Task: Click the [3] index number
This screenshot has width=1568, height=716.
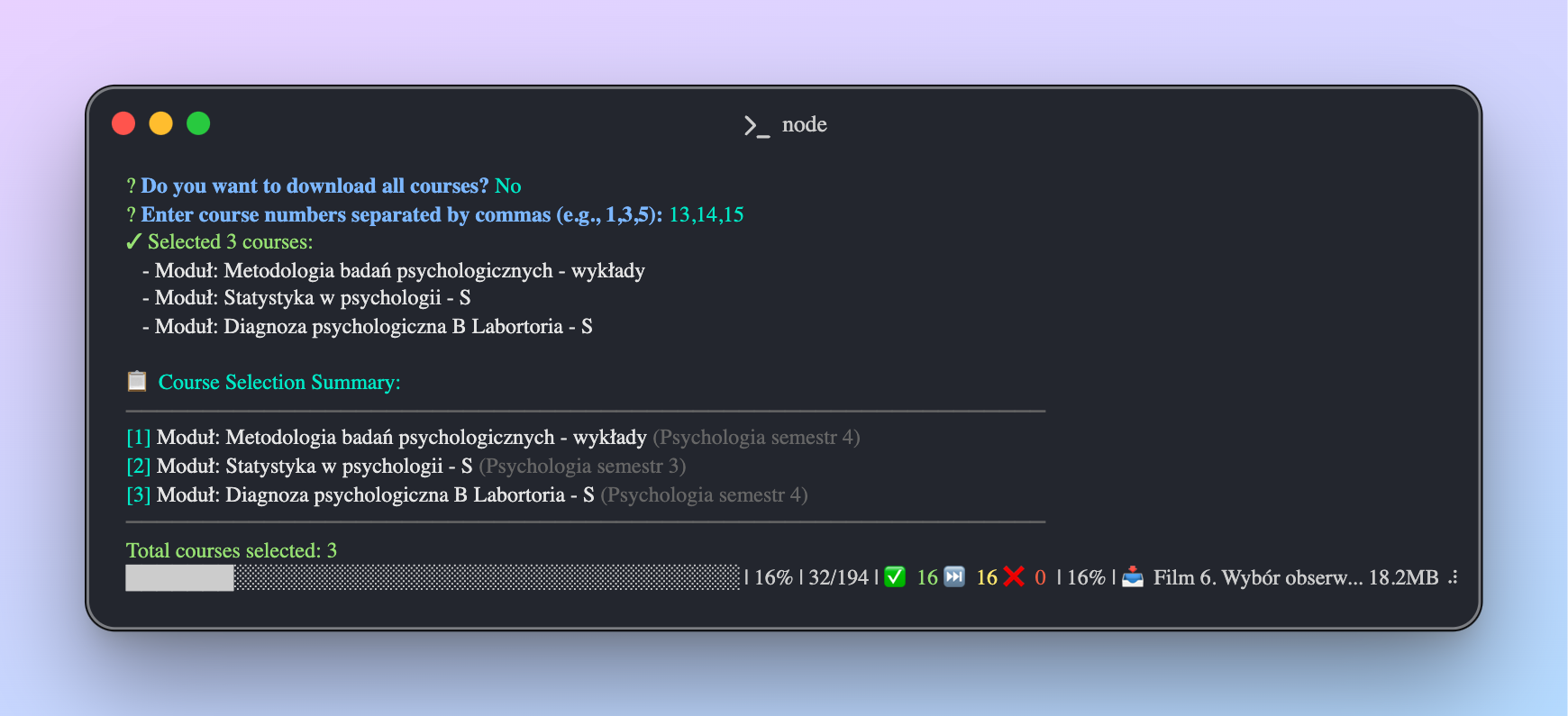Action: coord(139,494)
